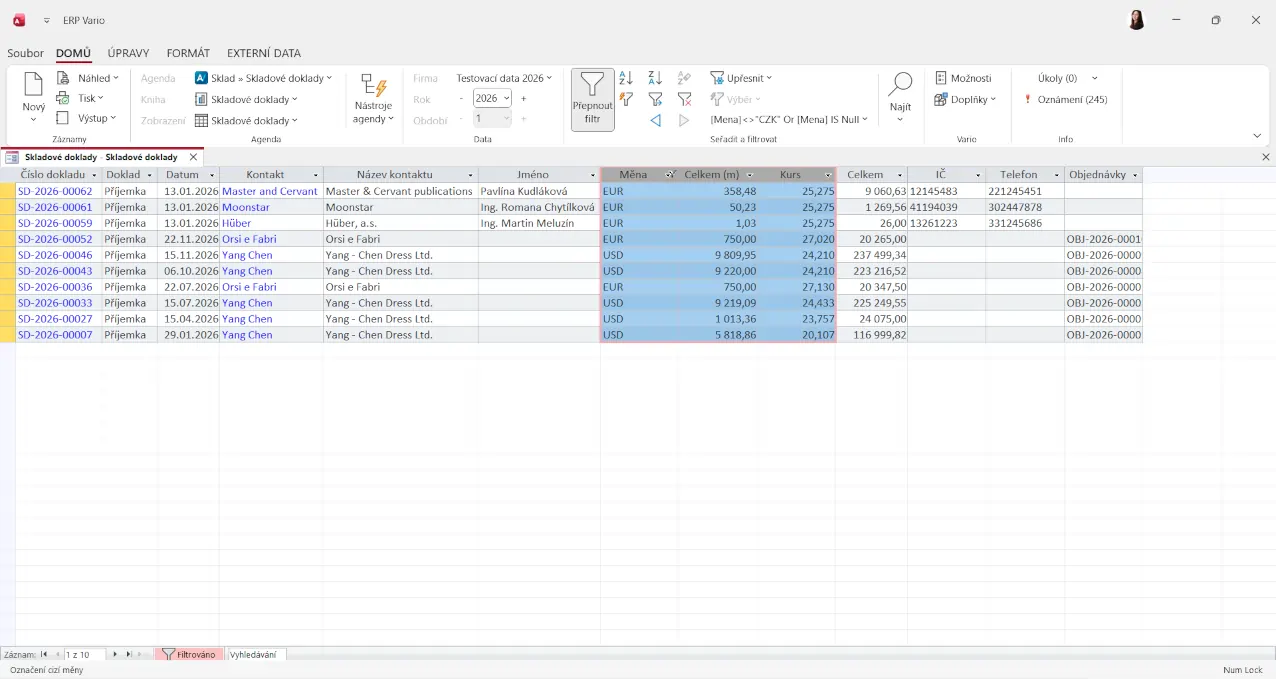The width and height of the screenshot is (1276, 679).
Task: Click the Najít magnifier icon
Action: click(900, 85)
